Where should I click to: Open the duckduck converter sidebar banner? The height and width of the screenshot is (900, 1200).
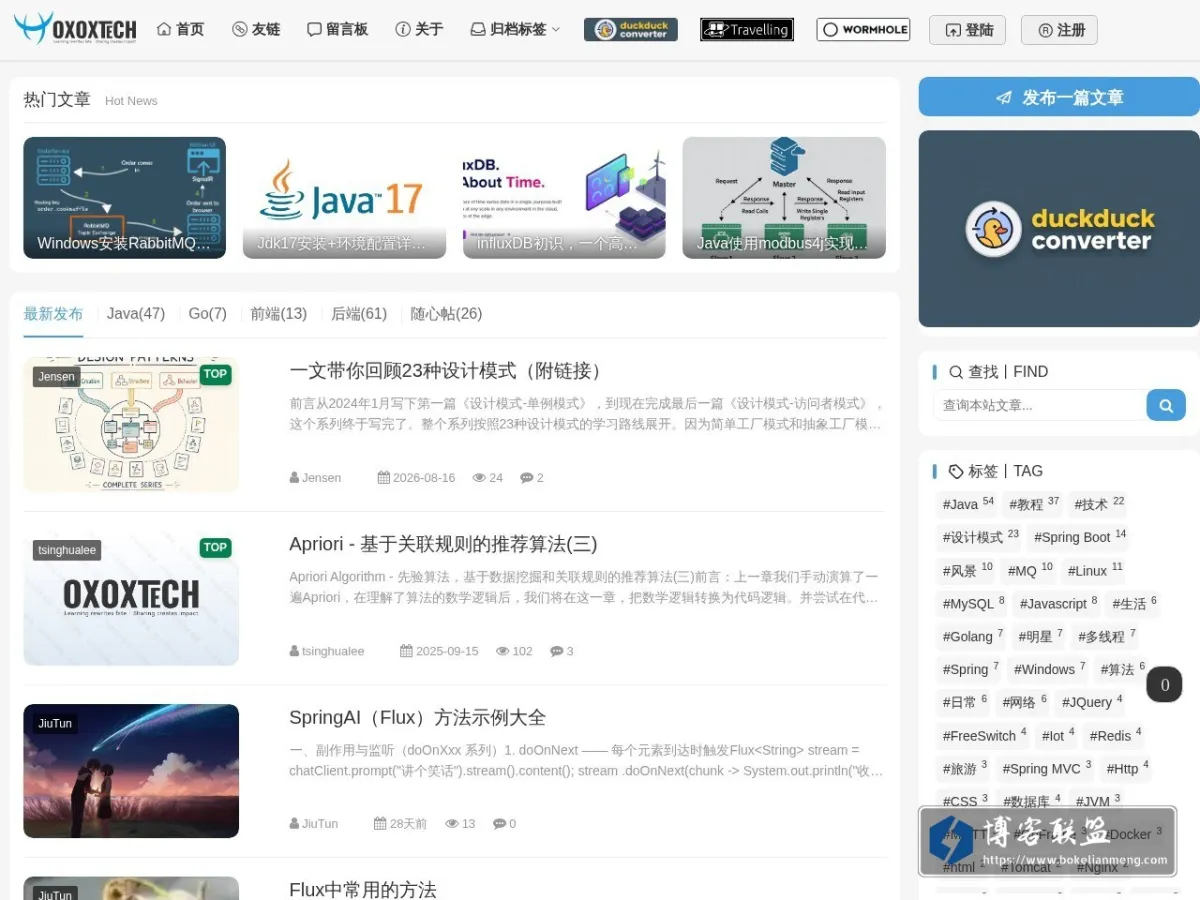pyautogui.click(x=1059, y=229)
